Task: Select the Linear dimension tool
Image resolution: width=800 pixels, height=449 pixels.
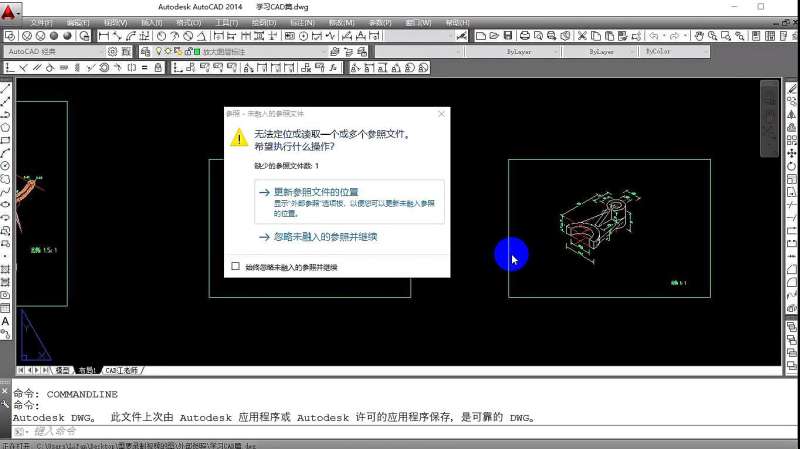Action: (x=104, y=36)
